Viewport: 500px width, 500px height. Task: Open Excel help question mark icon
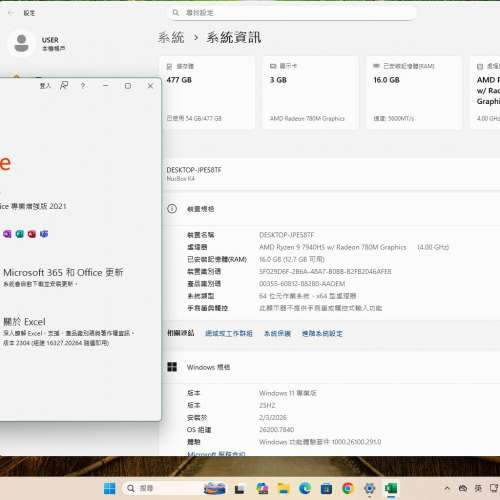click(83, 86)
